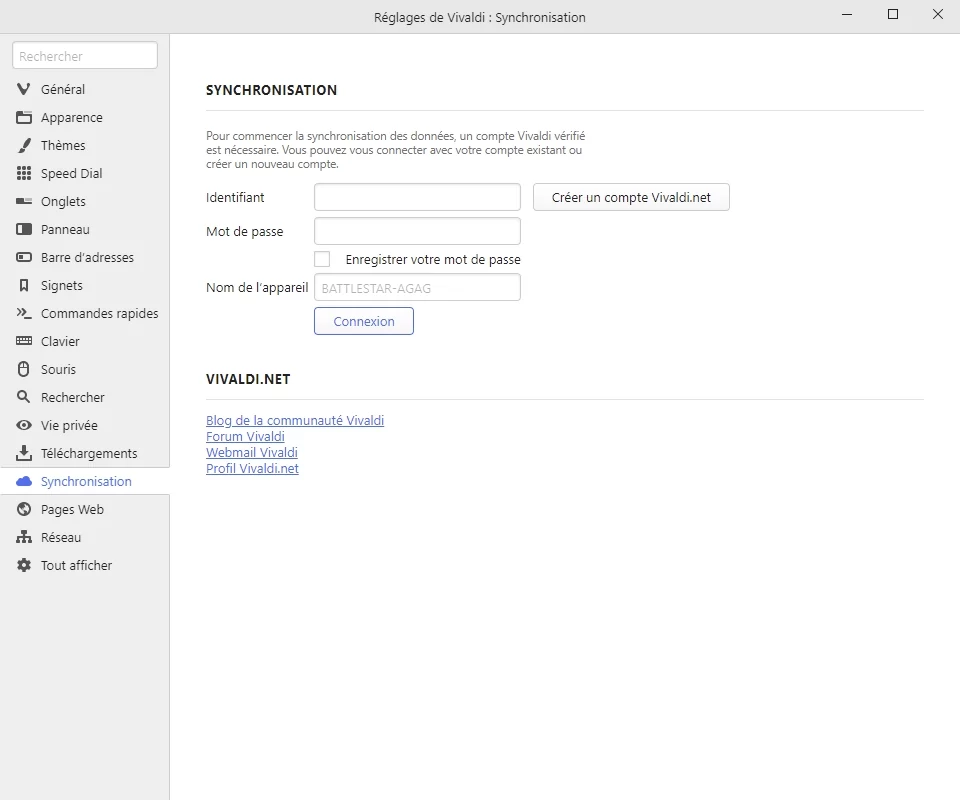Click the Speed Dial grid icon

tap(23, 173)
